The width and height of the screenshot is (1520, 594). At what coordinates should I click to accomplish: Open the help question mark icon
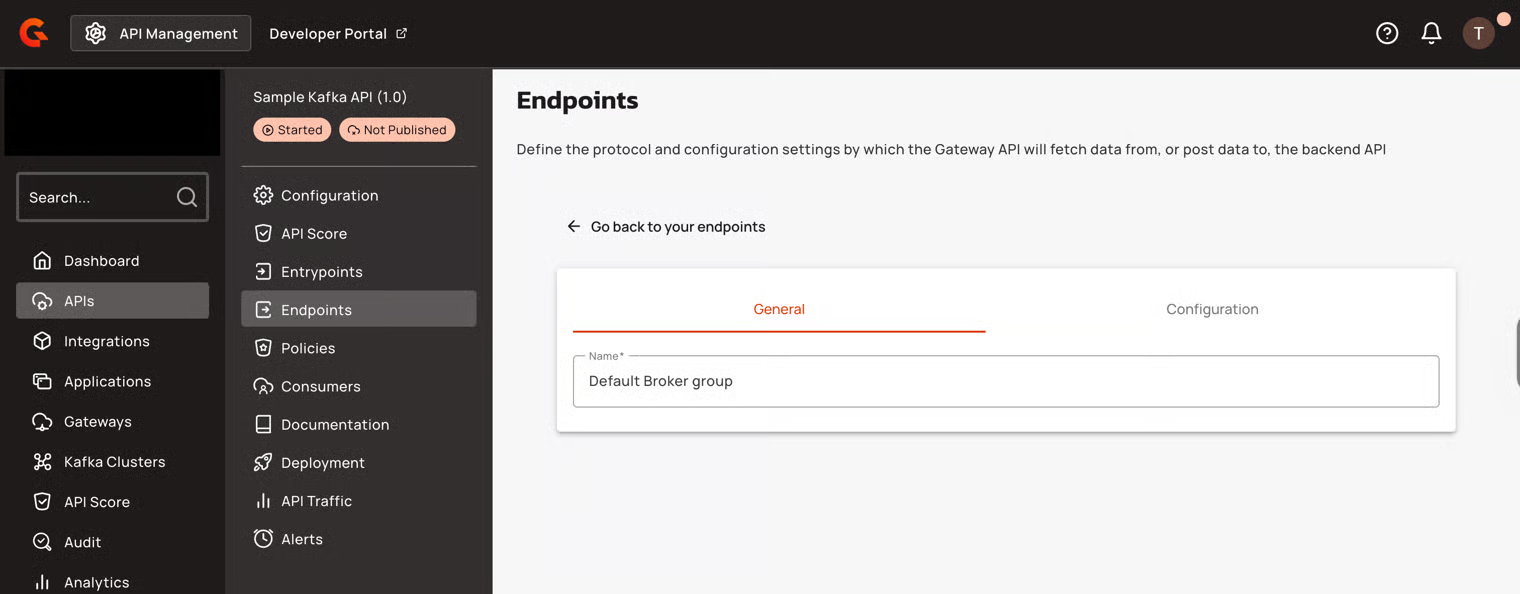click(x=1386, y=33)
